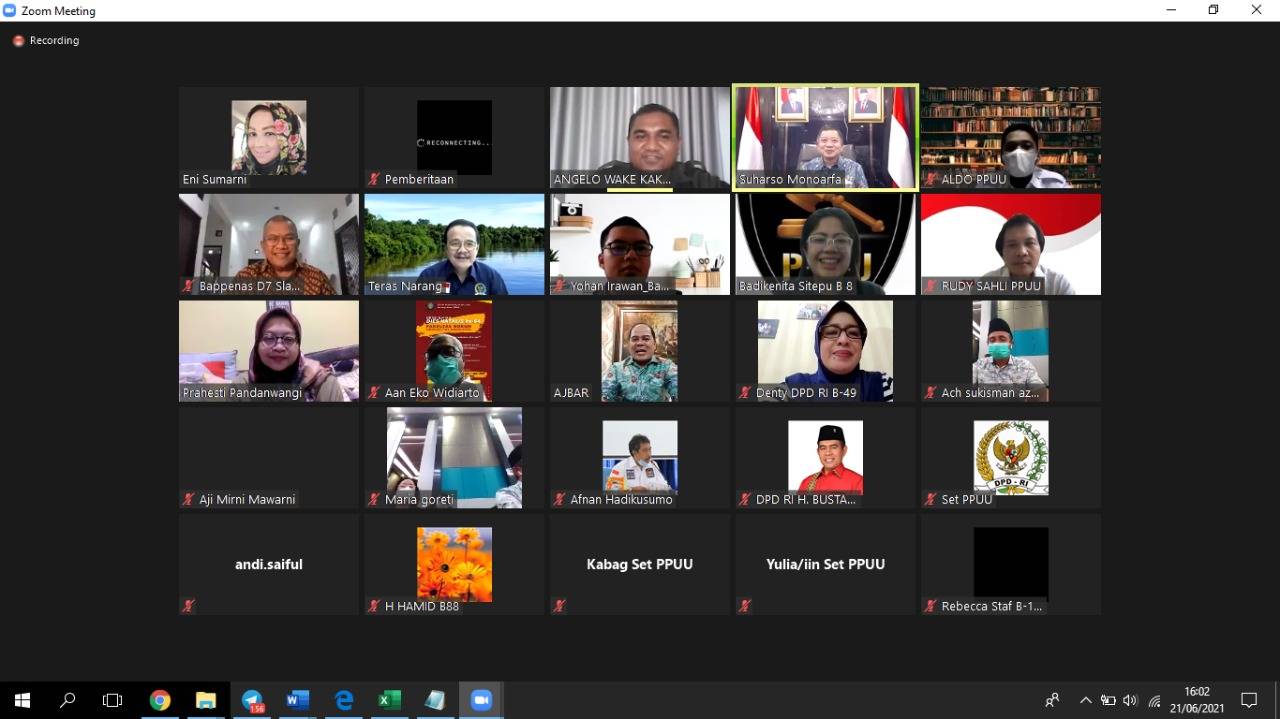Switch to Microsoft Word in the taskbar
1280x719 pixels.
point(297,700)
